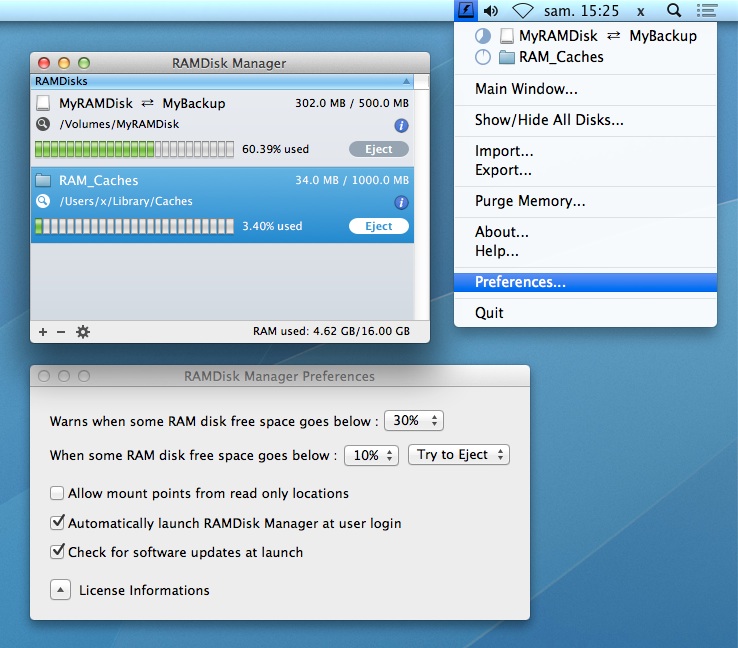The width and height of the screenshot is (738, 648).
Task: Eject the RAM_Caches disk
Action: click(x=379, y=226)
